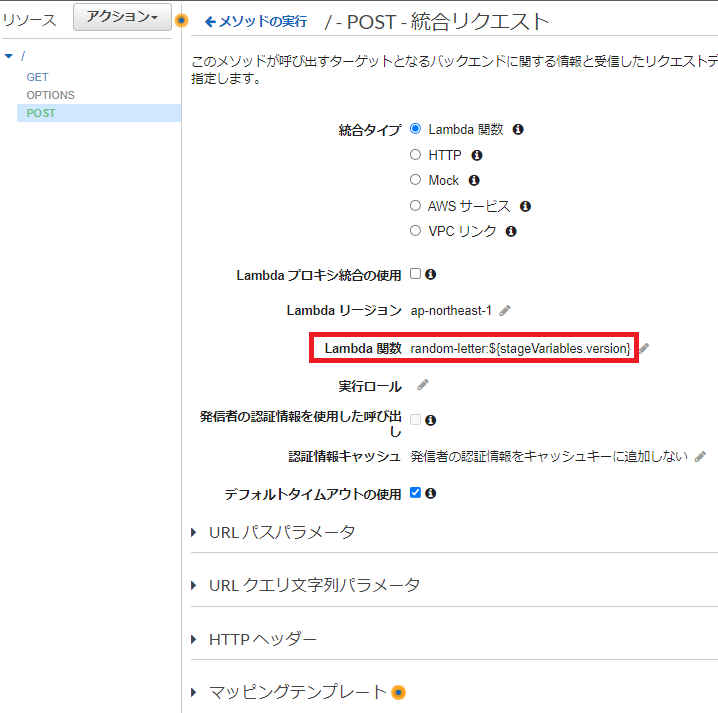Collapse the root / resource tree node

(x=9, y=56)
